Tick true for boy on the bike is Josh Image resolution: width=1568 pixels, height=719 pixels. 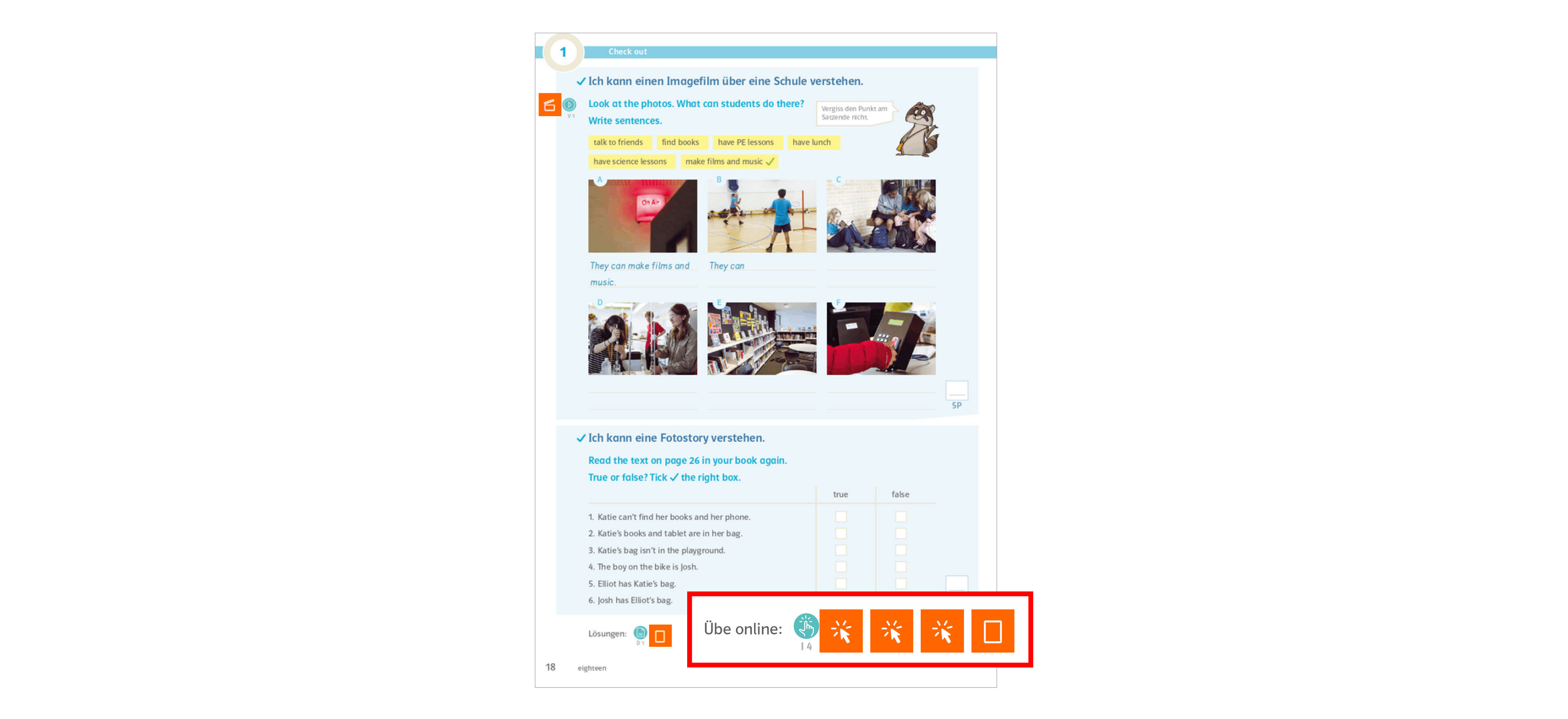tap(840, 567)
